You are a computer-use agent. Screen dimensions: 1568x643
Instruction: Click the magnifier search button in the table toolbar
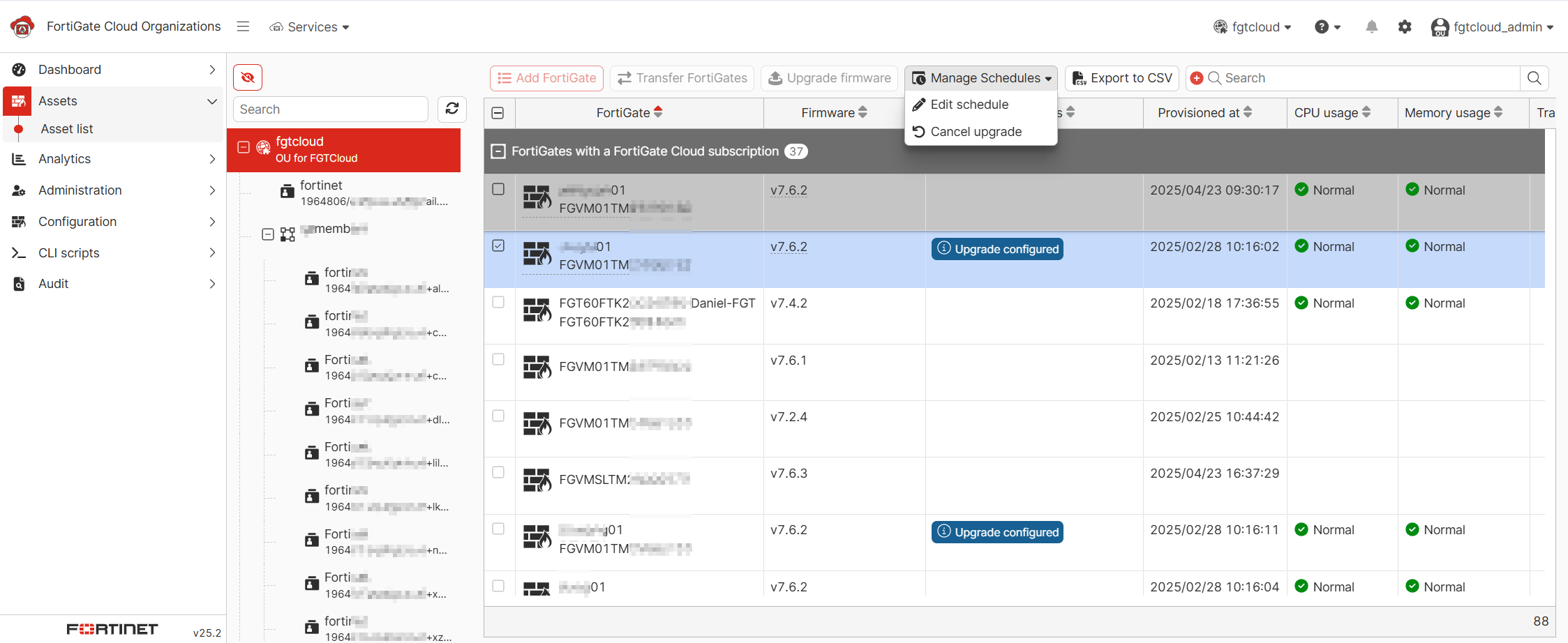[x=1534, y=78]
